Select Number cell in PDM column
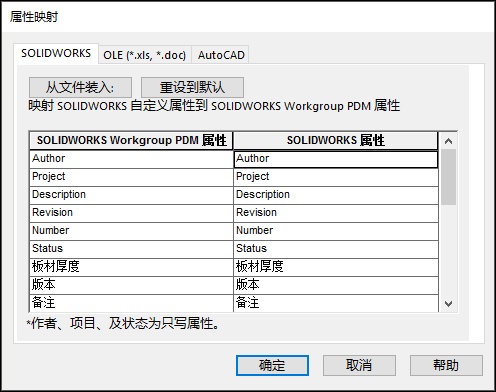This screenshot has height=392, width=496. (131, 231)
